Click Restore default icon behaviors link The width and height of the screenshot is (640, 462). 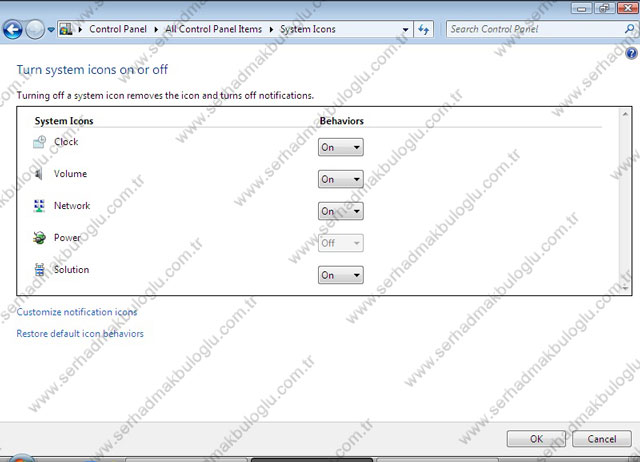tap(80, 333)
